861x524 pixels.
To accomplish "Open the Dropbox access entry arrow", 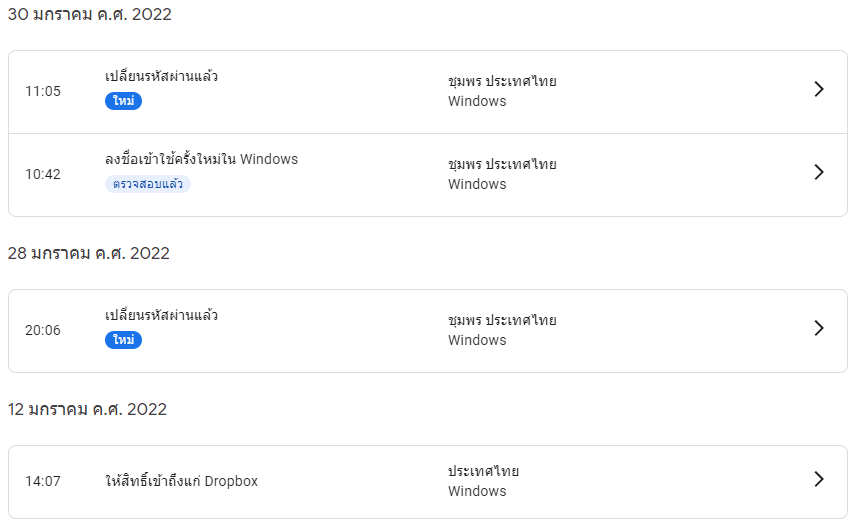I will click(x=819, y=480).
